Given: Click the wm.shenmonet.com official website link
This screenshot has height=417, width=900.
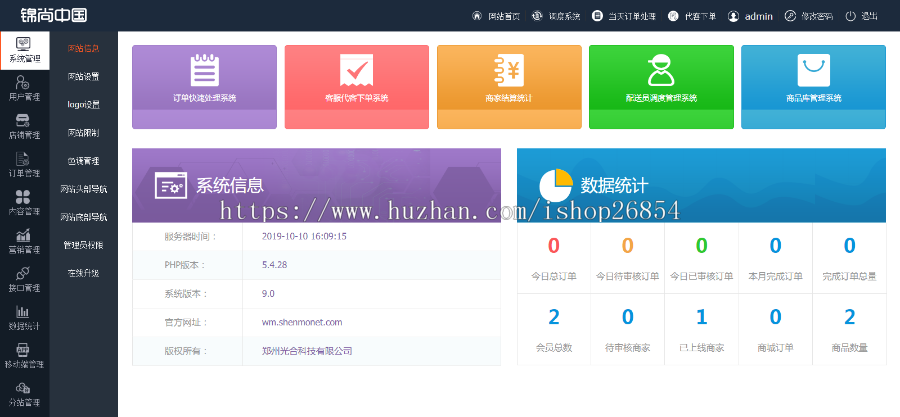Looking at the screenshot, I should 302,322.
